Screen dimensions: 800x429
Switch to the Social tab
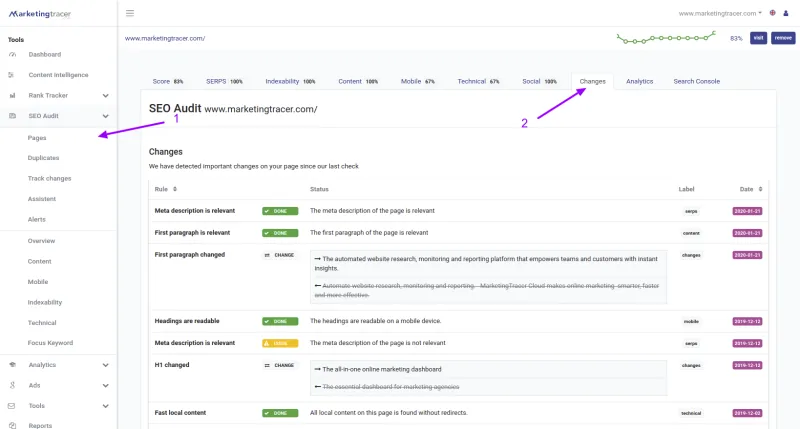point(539,81)
